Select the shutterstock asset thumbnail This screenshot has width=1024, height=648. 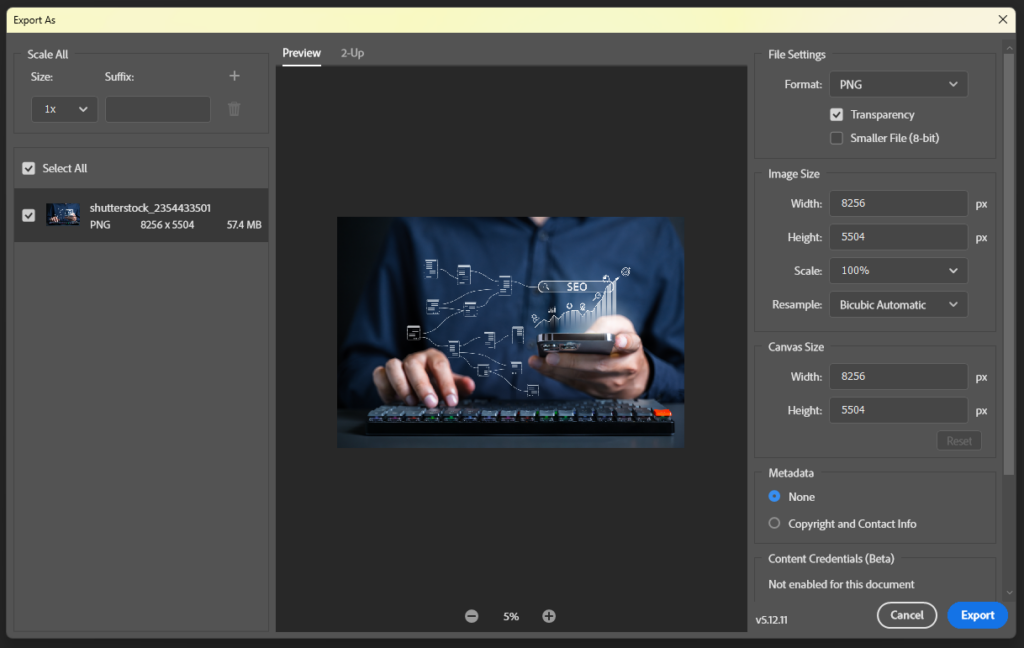(x=63, y=214)
